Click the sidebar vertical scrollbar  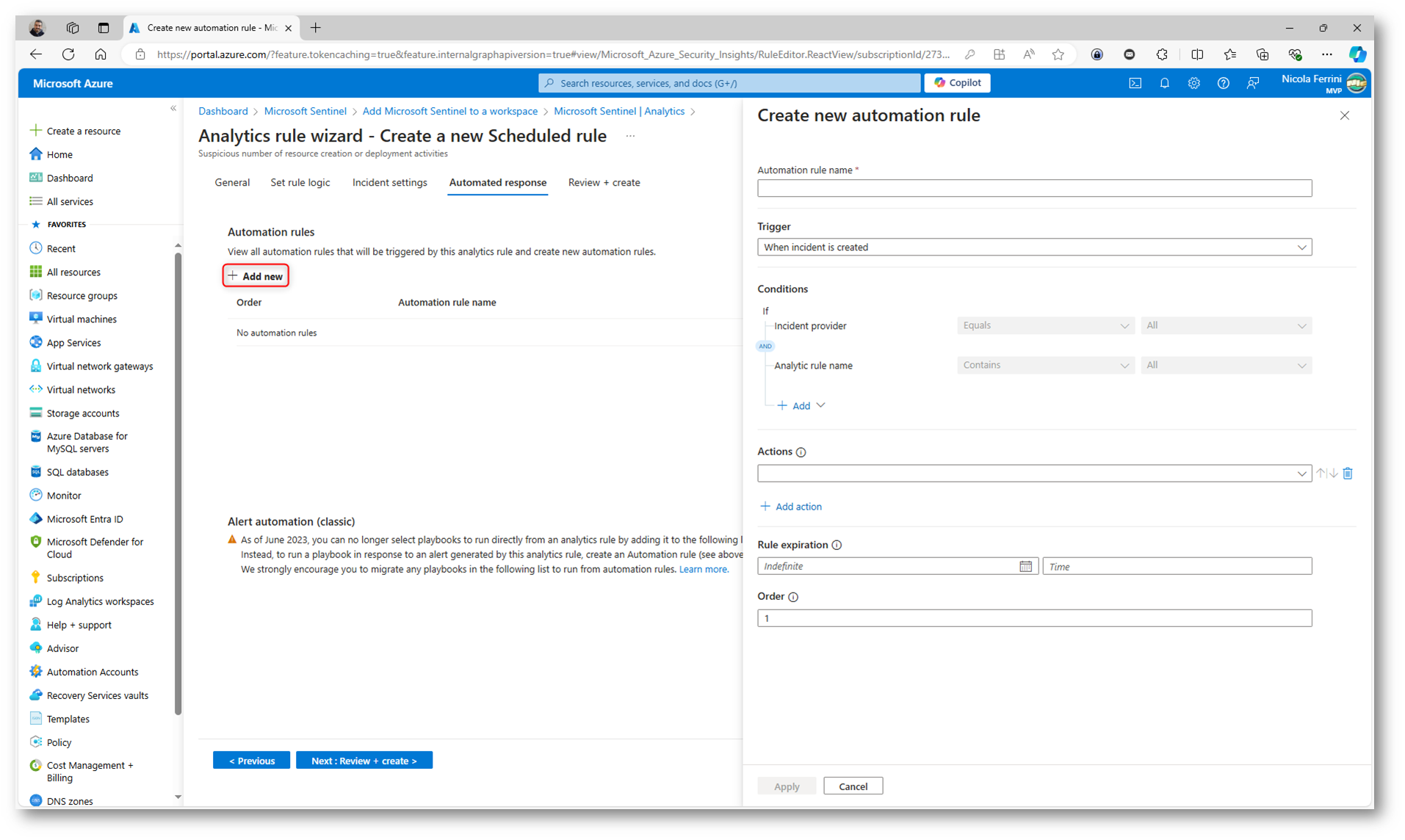(178, 482)
